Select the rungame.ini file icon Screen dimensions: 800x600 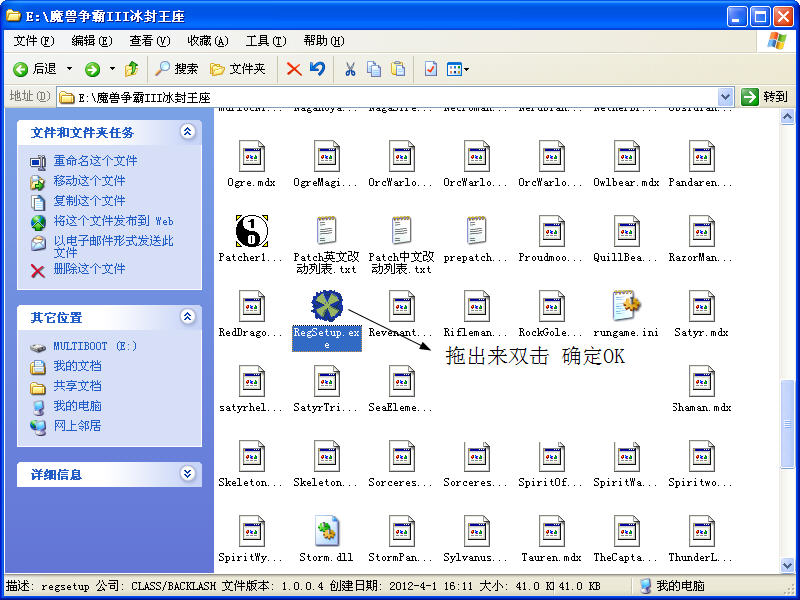627,306
